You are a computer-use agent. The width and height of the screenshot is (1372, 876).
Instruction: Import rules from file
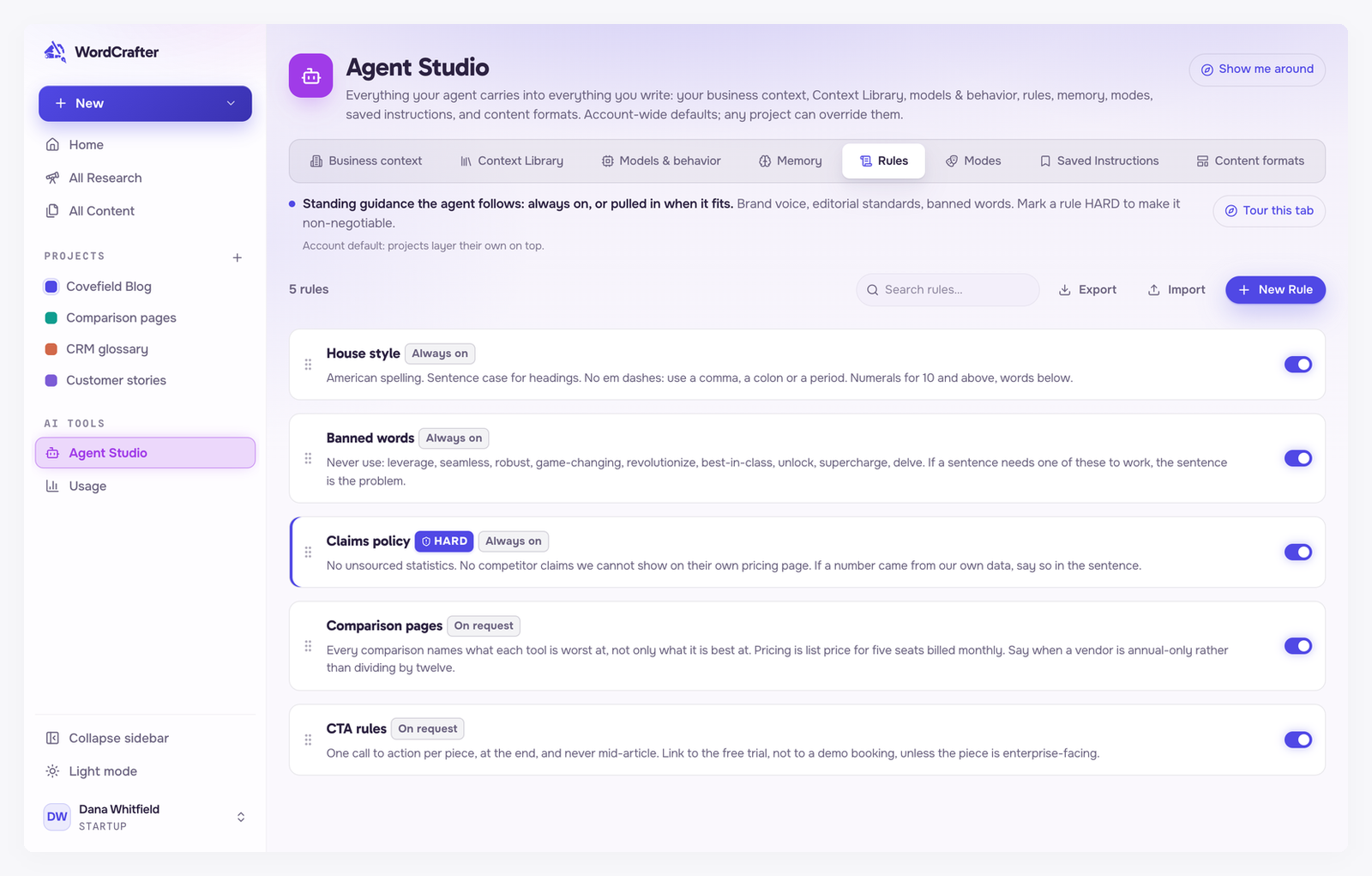point(1176,290)
